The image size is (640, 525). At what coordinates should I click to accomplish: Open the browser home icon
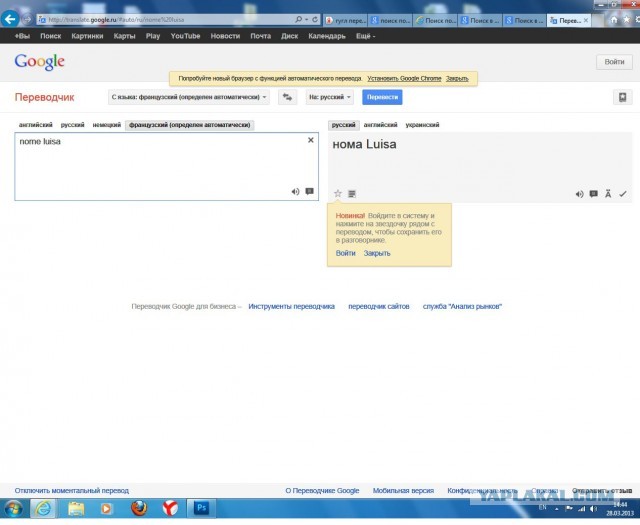pos(614,20)
